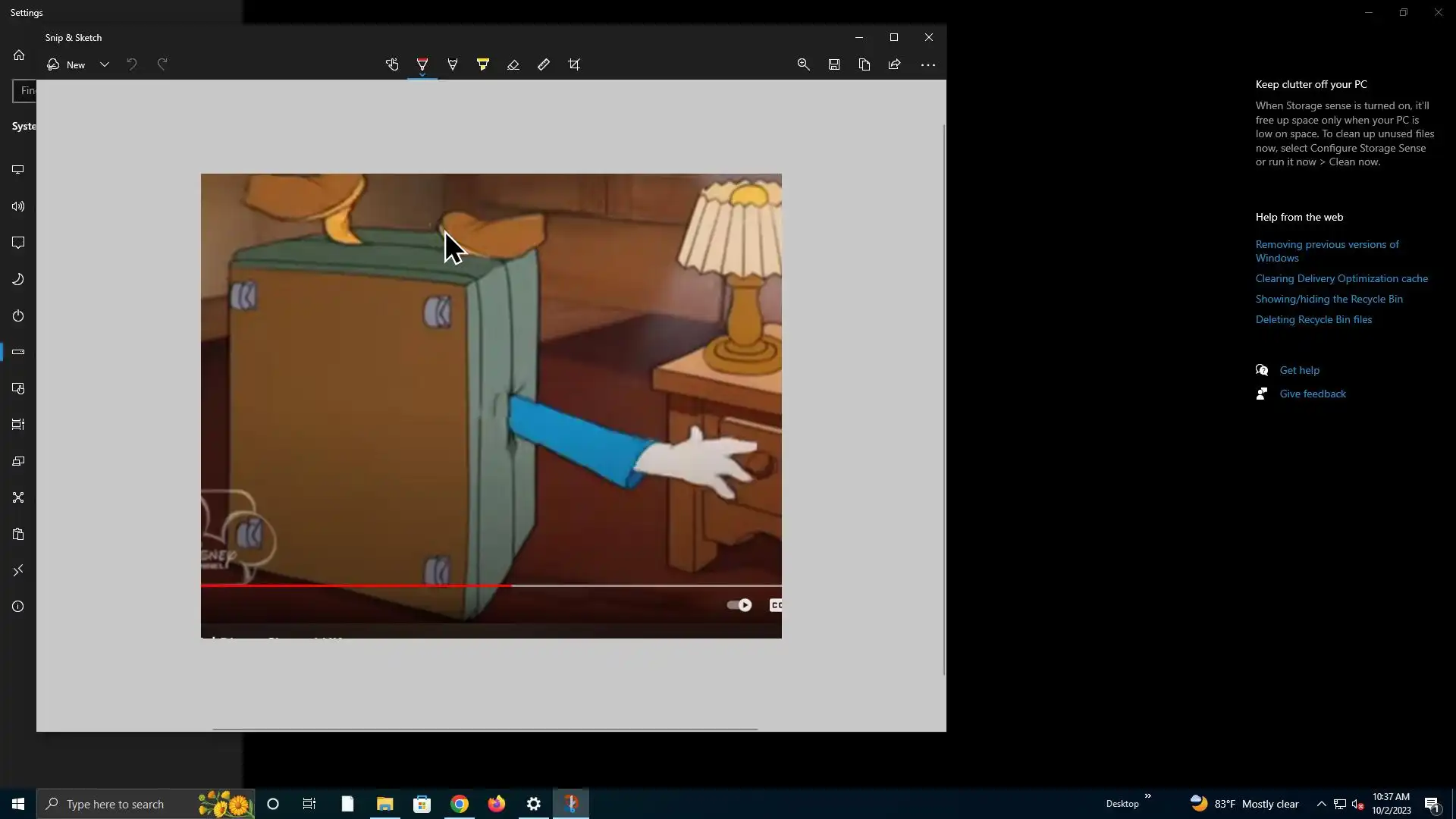1456x819 pixels.
Task: Save the snip with Save icon
Action: (834, 64)
